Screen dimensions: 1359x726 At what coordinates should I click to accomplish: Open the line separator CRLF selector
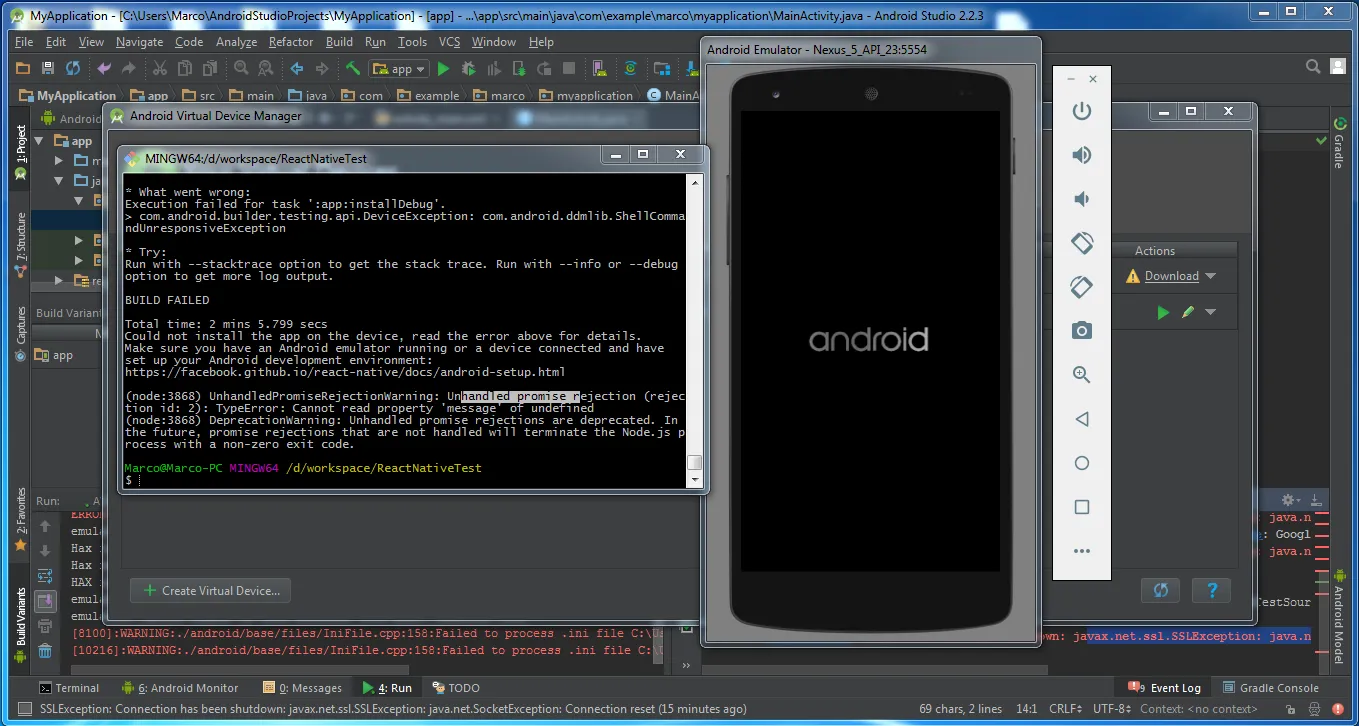(1066, 709)
